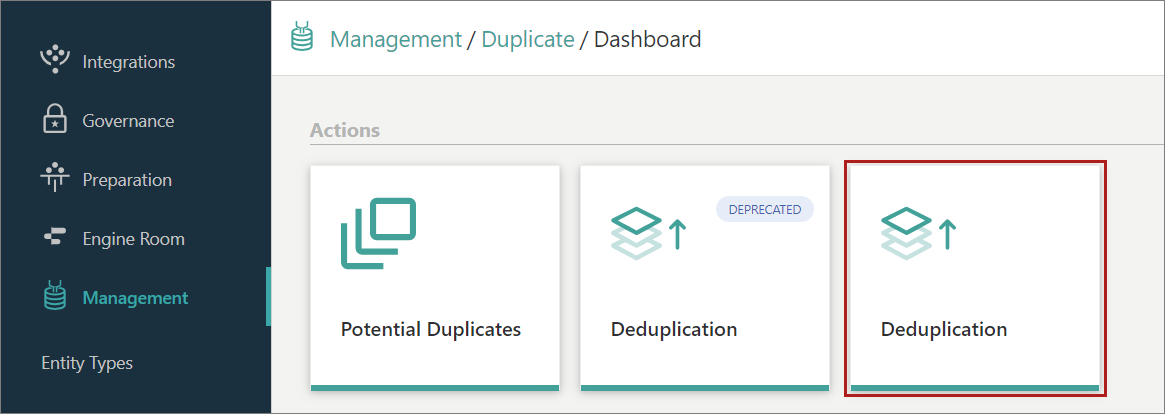Follow the Management breadcrumb link
1165x414 pixels.
tap(396, 39)
